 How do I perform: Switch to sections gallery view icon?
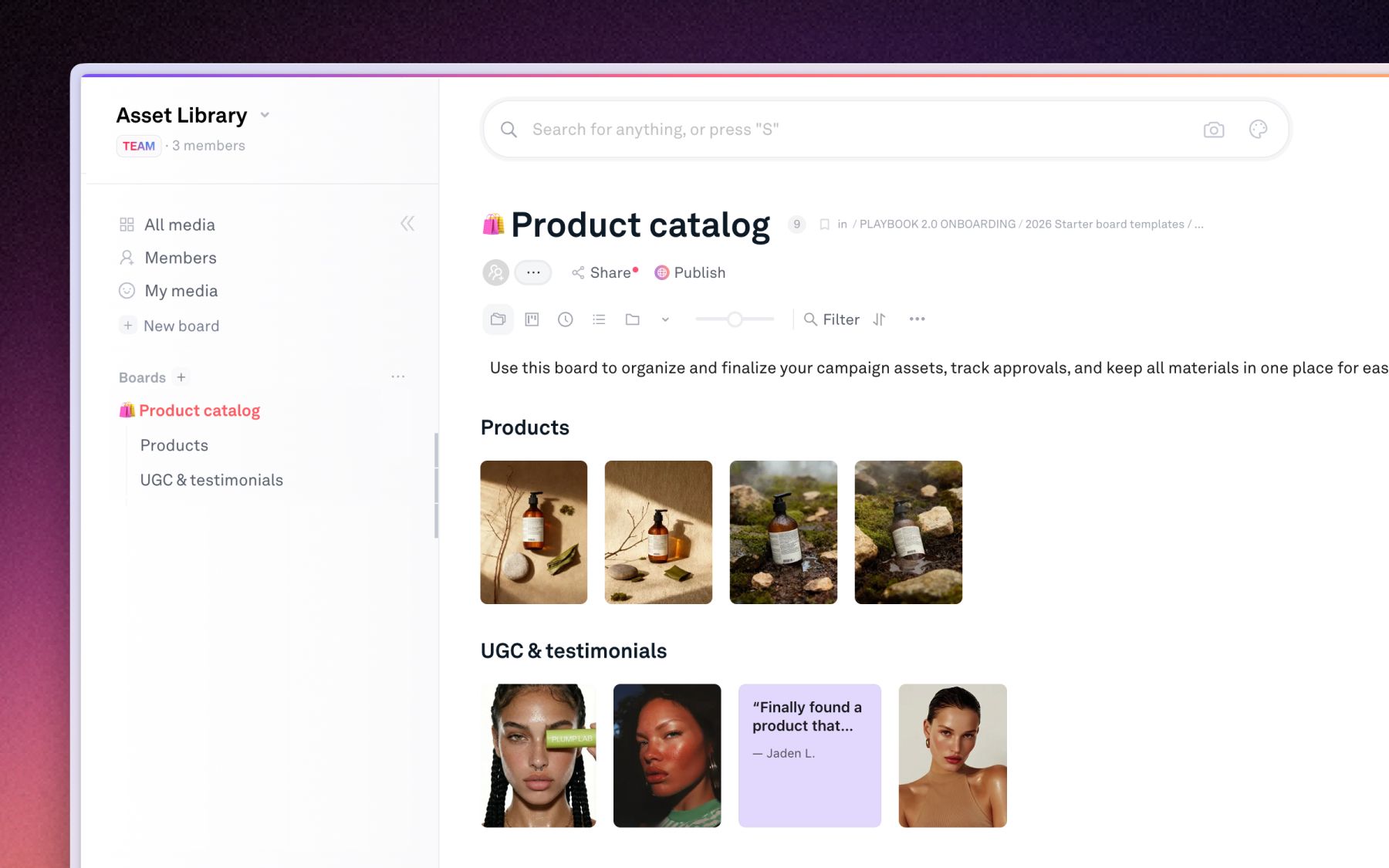pyautogui.click(x=498, y=319)
